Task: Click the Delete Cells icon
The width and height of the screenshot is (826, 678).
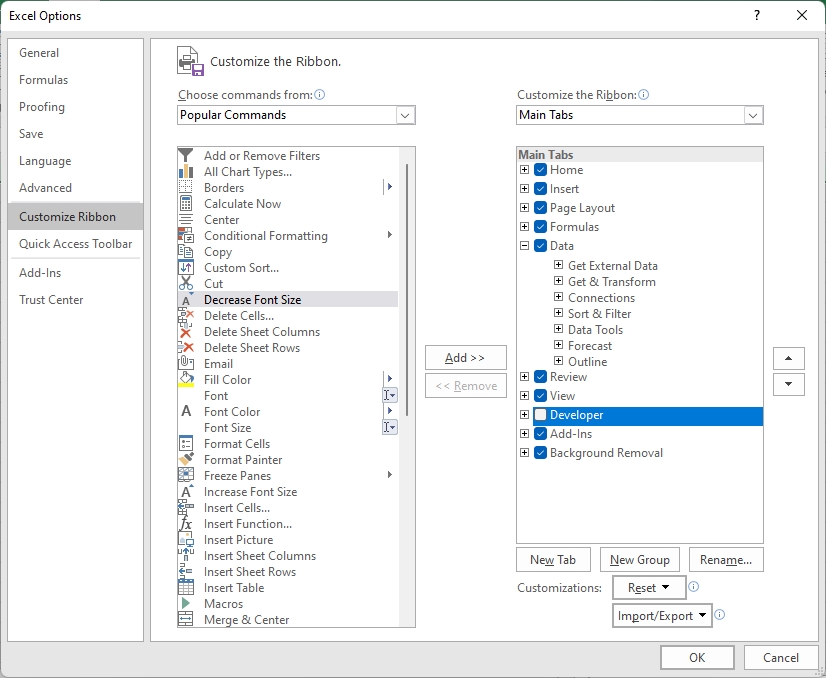Action: pos(185,316)
